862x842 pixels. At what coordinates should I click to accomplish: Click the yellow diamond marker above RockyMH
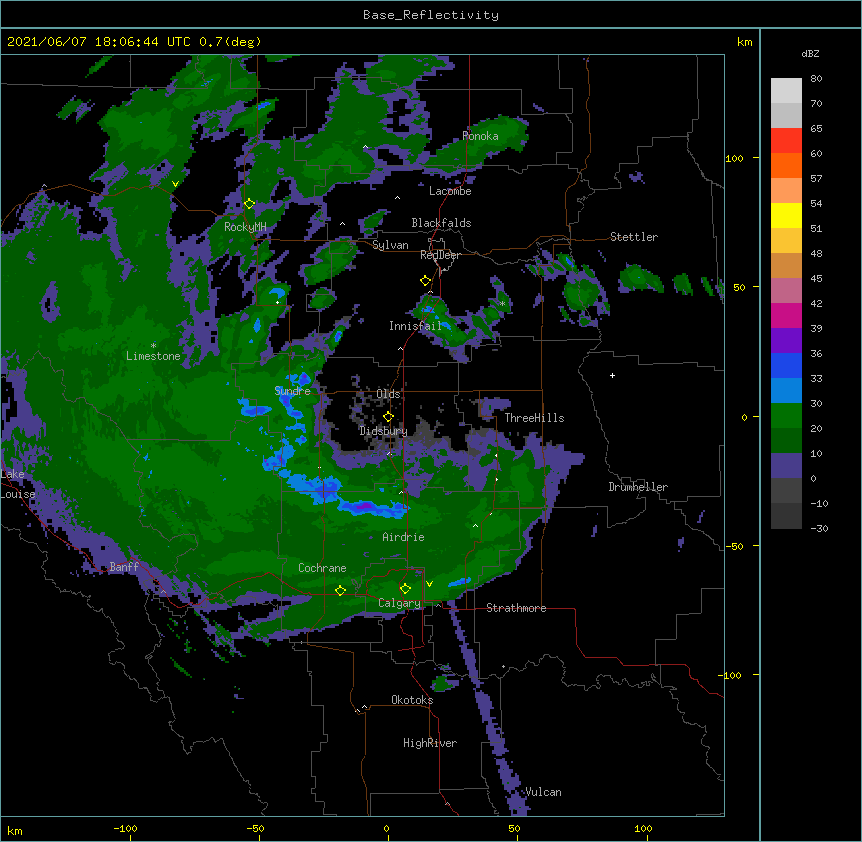[x=249, y=204]
